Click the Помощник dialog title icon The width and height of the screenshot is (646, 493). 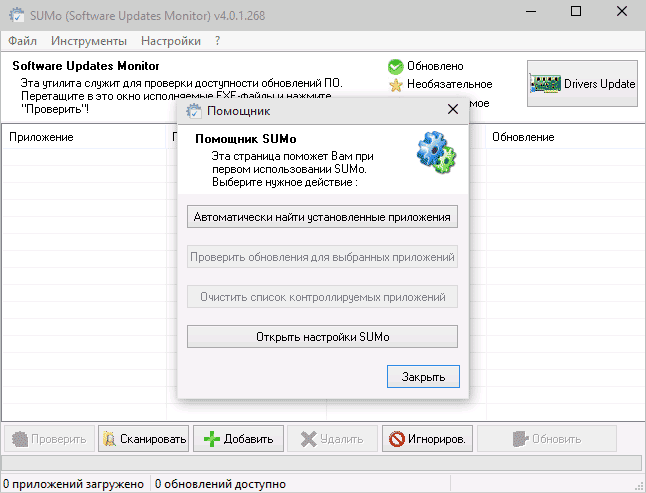(x=194, y=111)
